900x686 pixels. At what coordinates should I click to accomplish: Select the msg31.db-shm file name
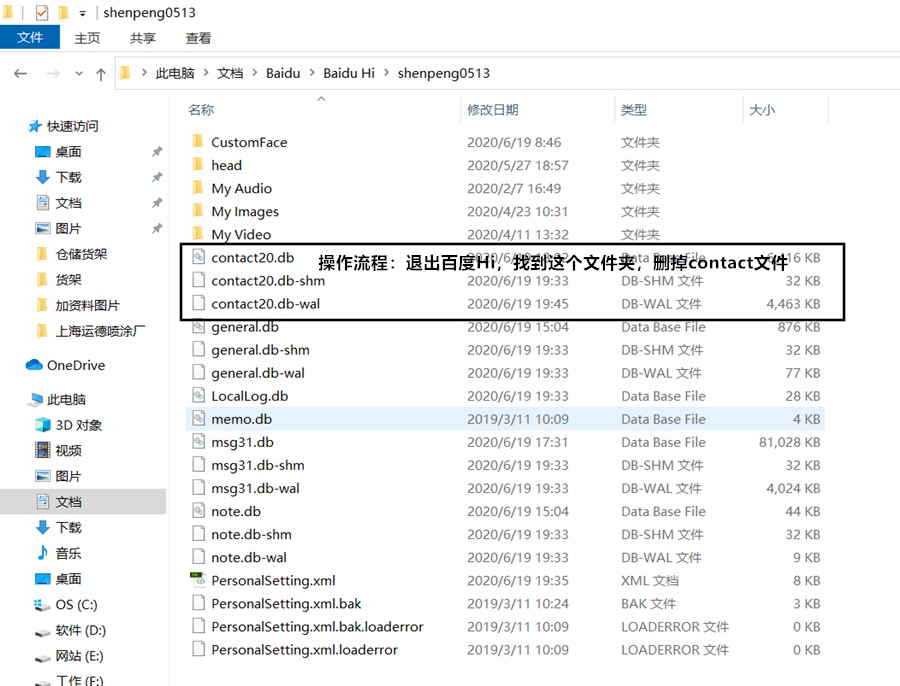(x=258, y=466)
